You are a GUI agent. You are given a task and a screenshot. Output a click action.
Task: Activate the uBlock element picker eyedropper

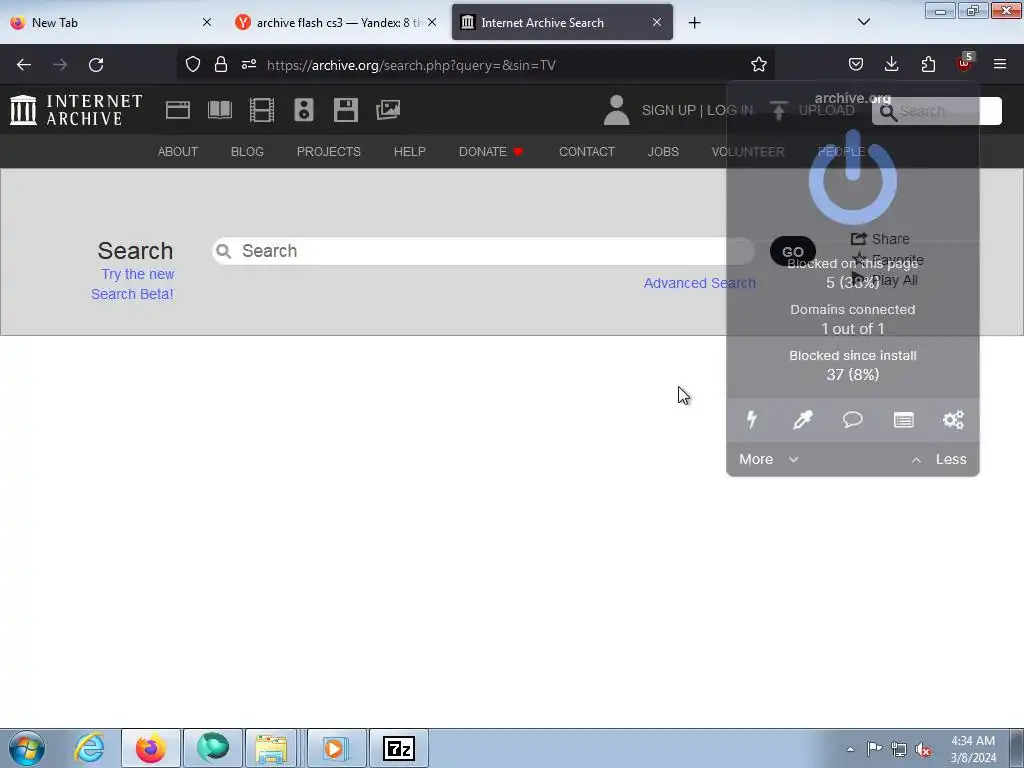(802, 419)
